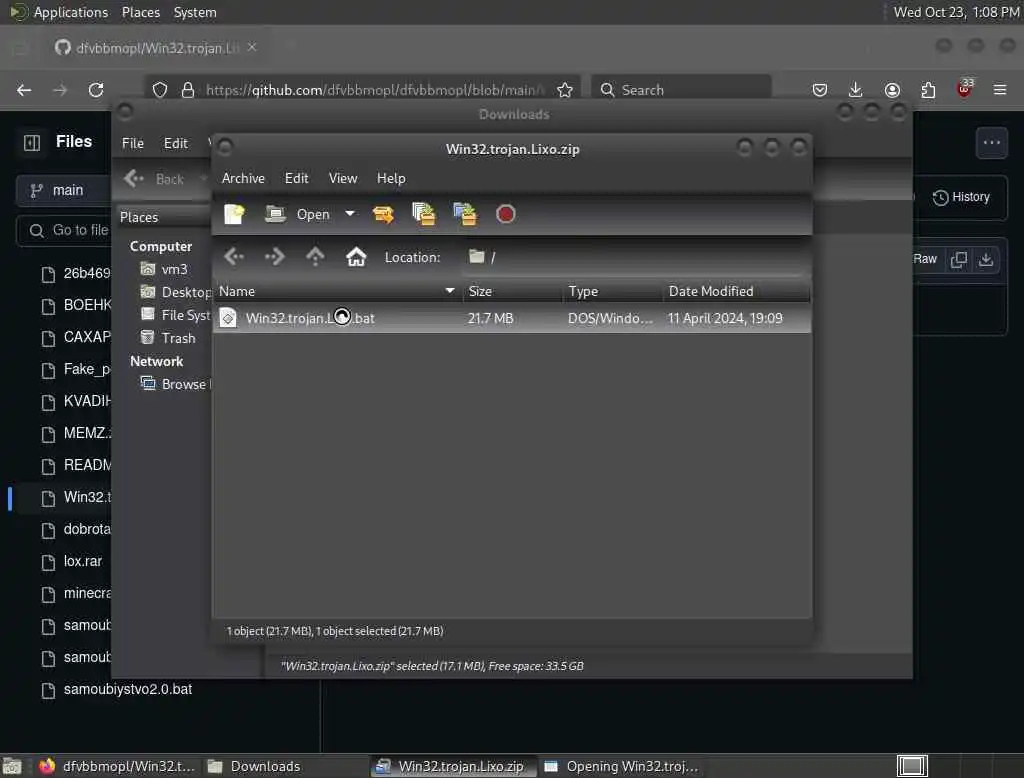
Task: Open the Pocket save icon
Action: pos(820,90)
